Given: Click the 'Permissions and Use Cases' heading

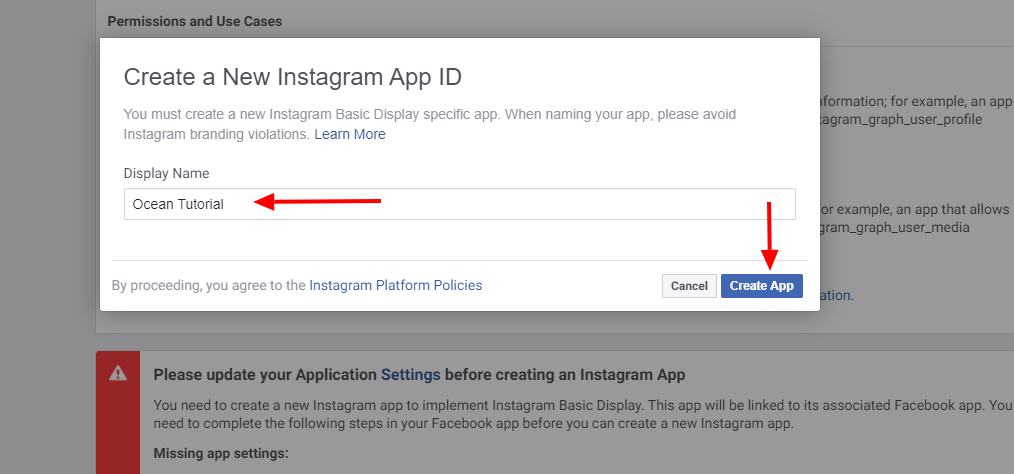Looking at the screenshot, I should coord(195,21).
